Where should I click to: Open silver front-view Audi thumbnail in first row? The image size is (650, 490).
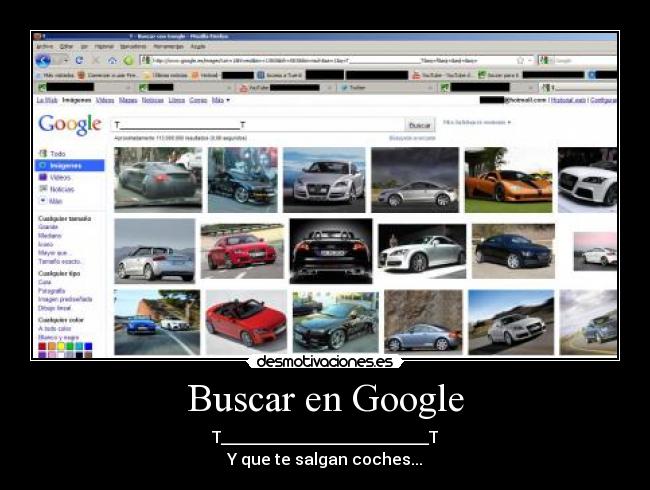click(x=324, y=180)
